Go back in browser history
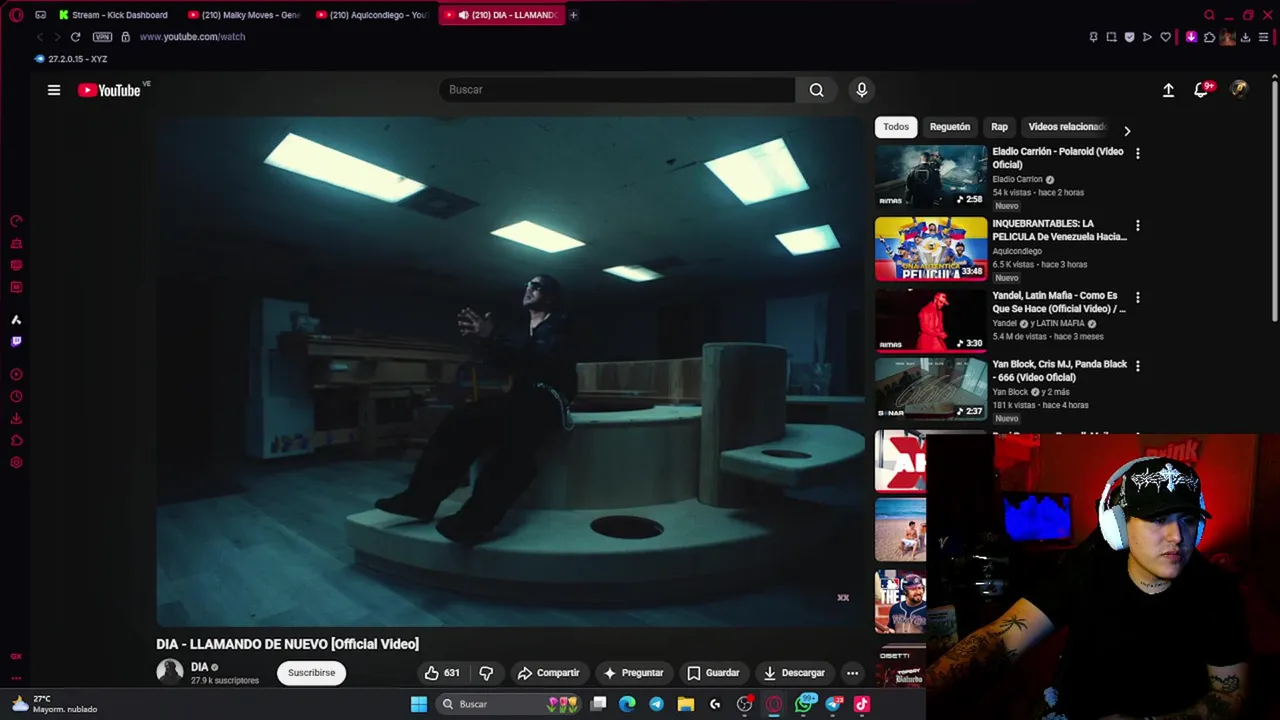The image size is (1280, 720). tap(40, 37)
